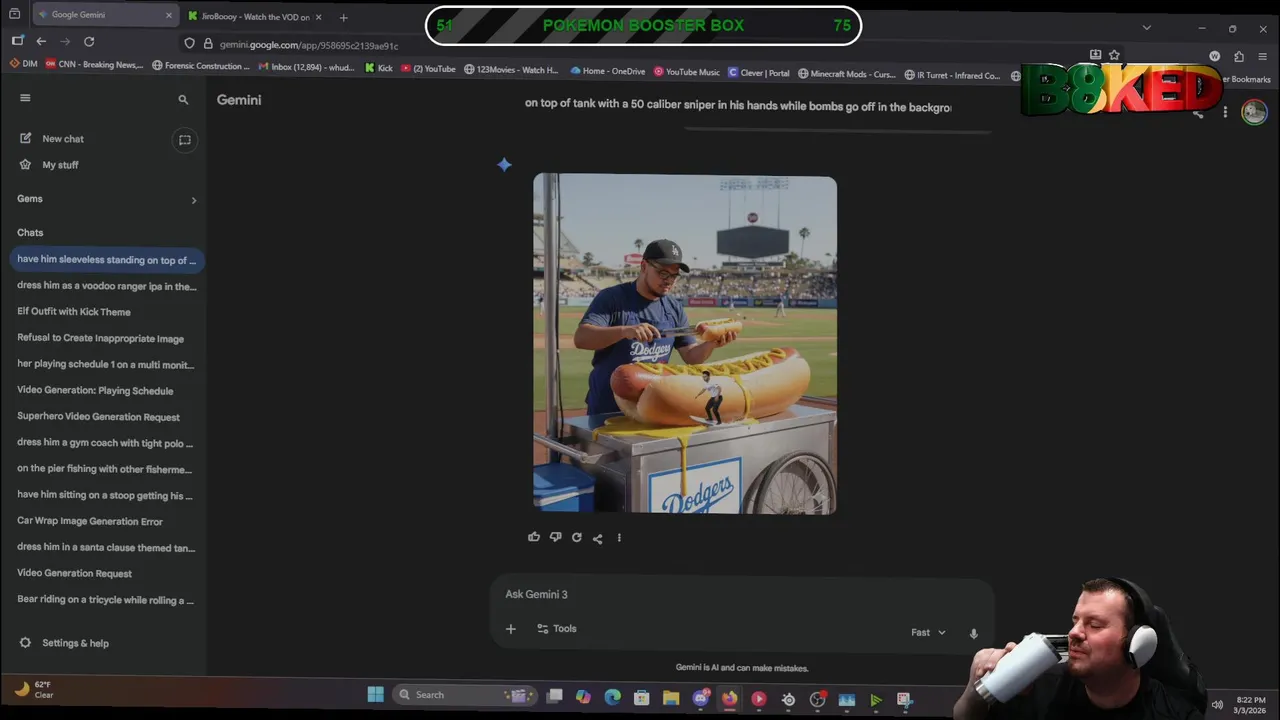Share the response via share icon

pyautogui.click(x=597, y=538)
